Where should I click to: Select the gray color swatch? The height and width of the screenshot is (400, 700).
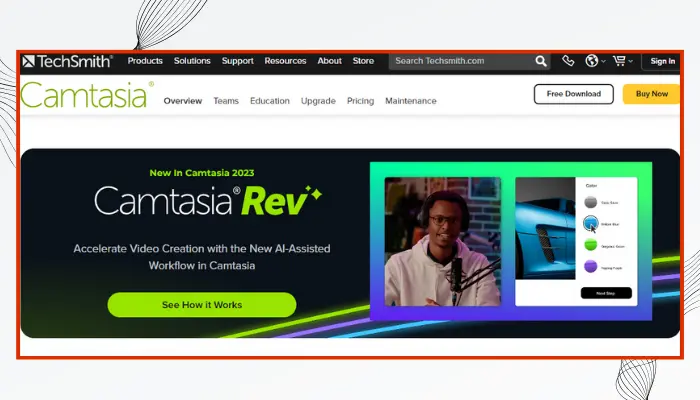point(591,202)
